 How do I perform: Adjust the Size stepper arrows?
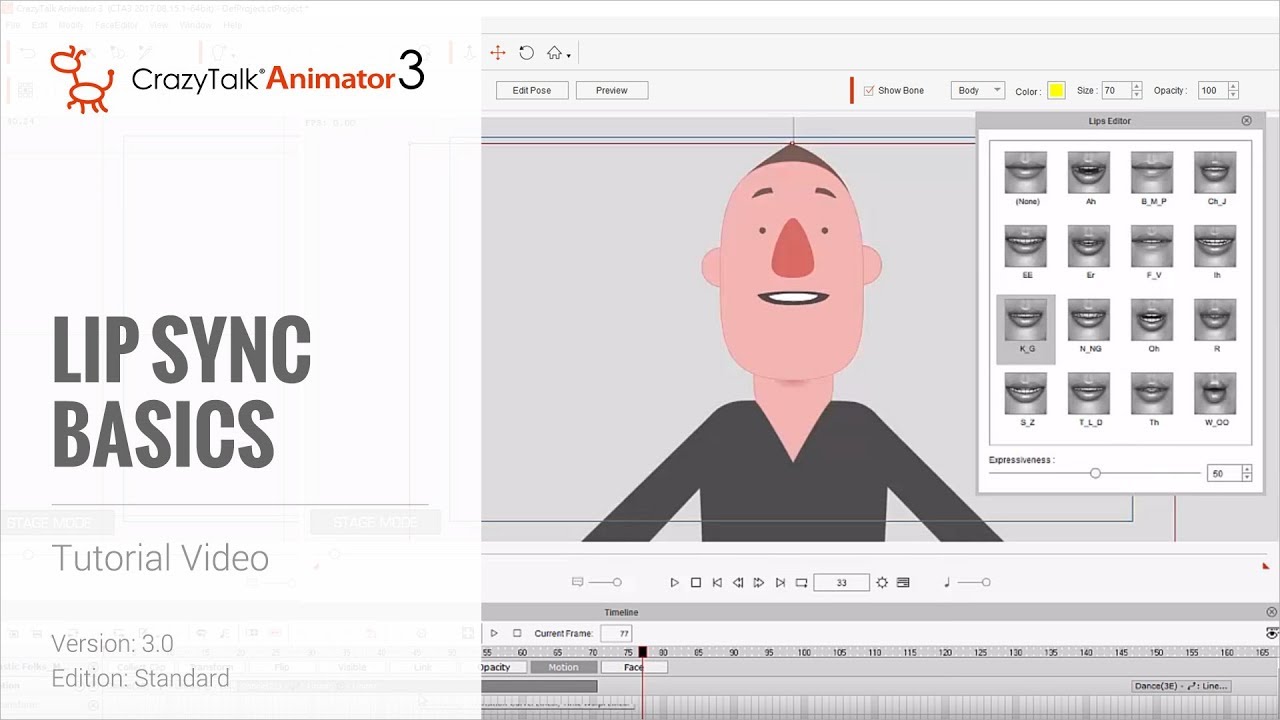click(1137, 90)
